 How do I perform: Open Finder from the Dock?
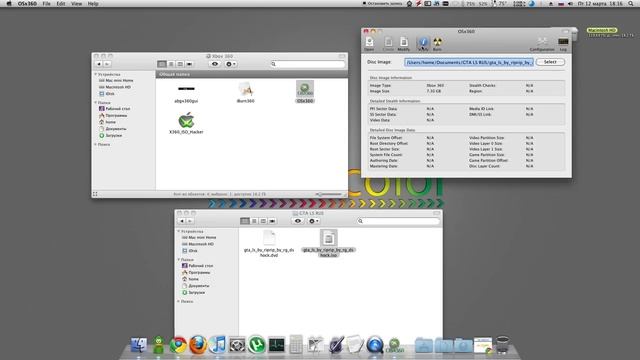(x=139, y=345)
